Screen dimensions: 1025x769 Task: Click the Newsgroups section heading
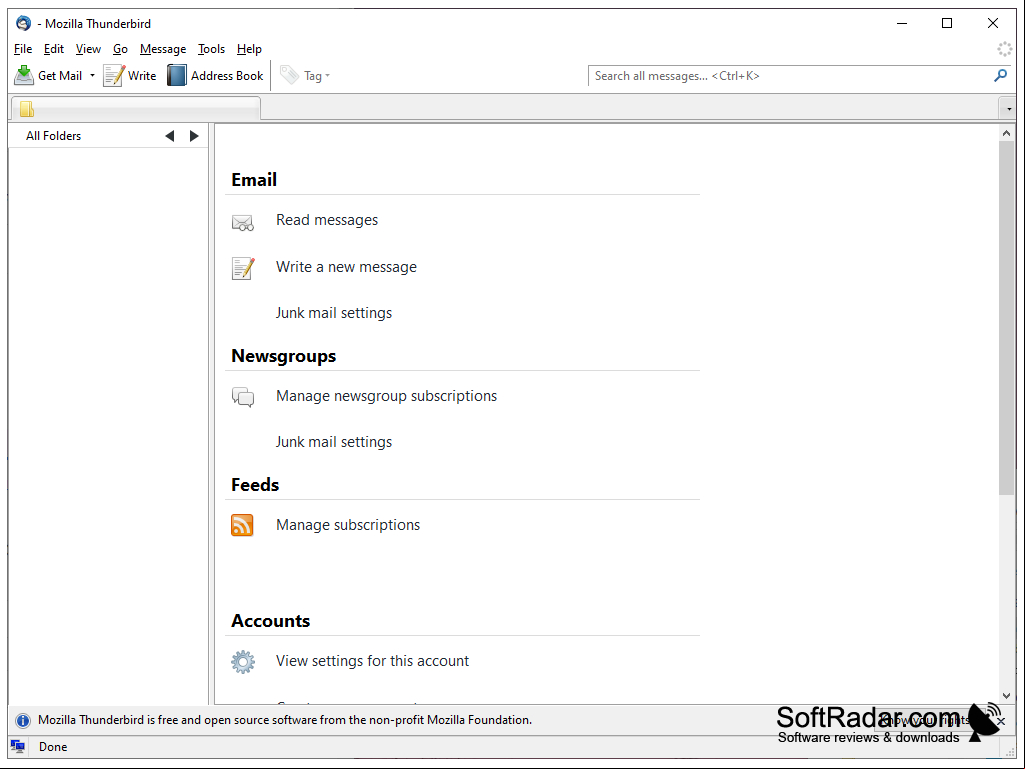284,356
